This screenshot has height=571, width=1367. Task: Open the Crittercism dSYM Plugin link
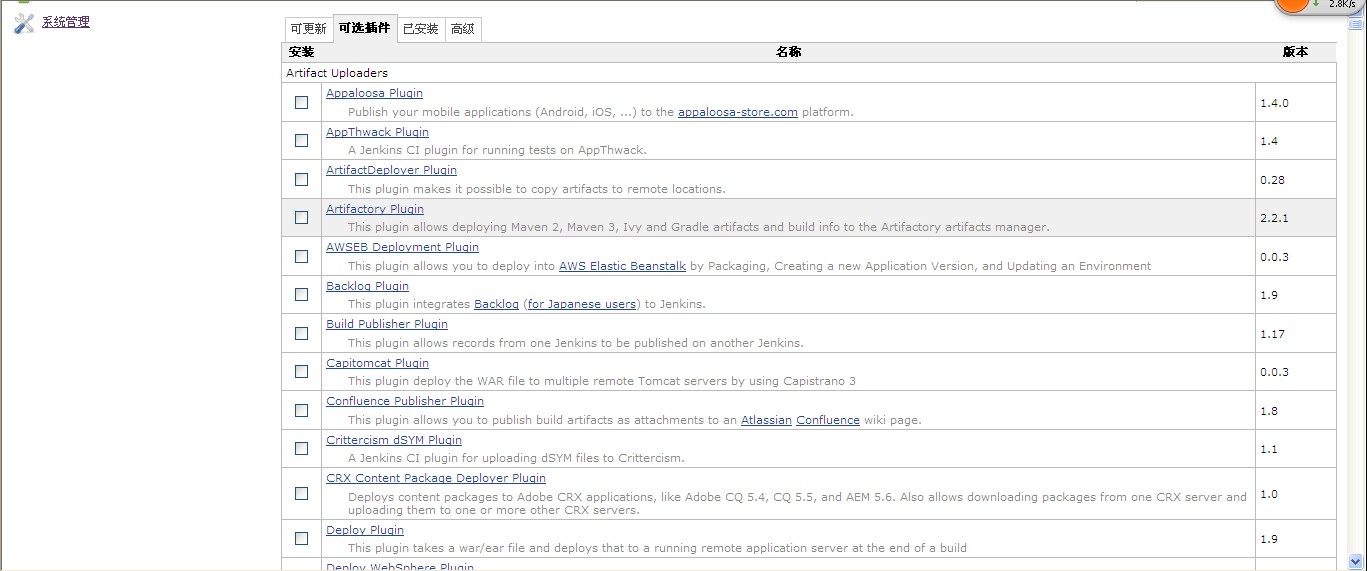pyautogui.click(x=394, y=440)
